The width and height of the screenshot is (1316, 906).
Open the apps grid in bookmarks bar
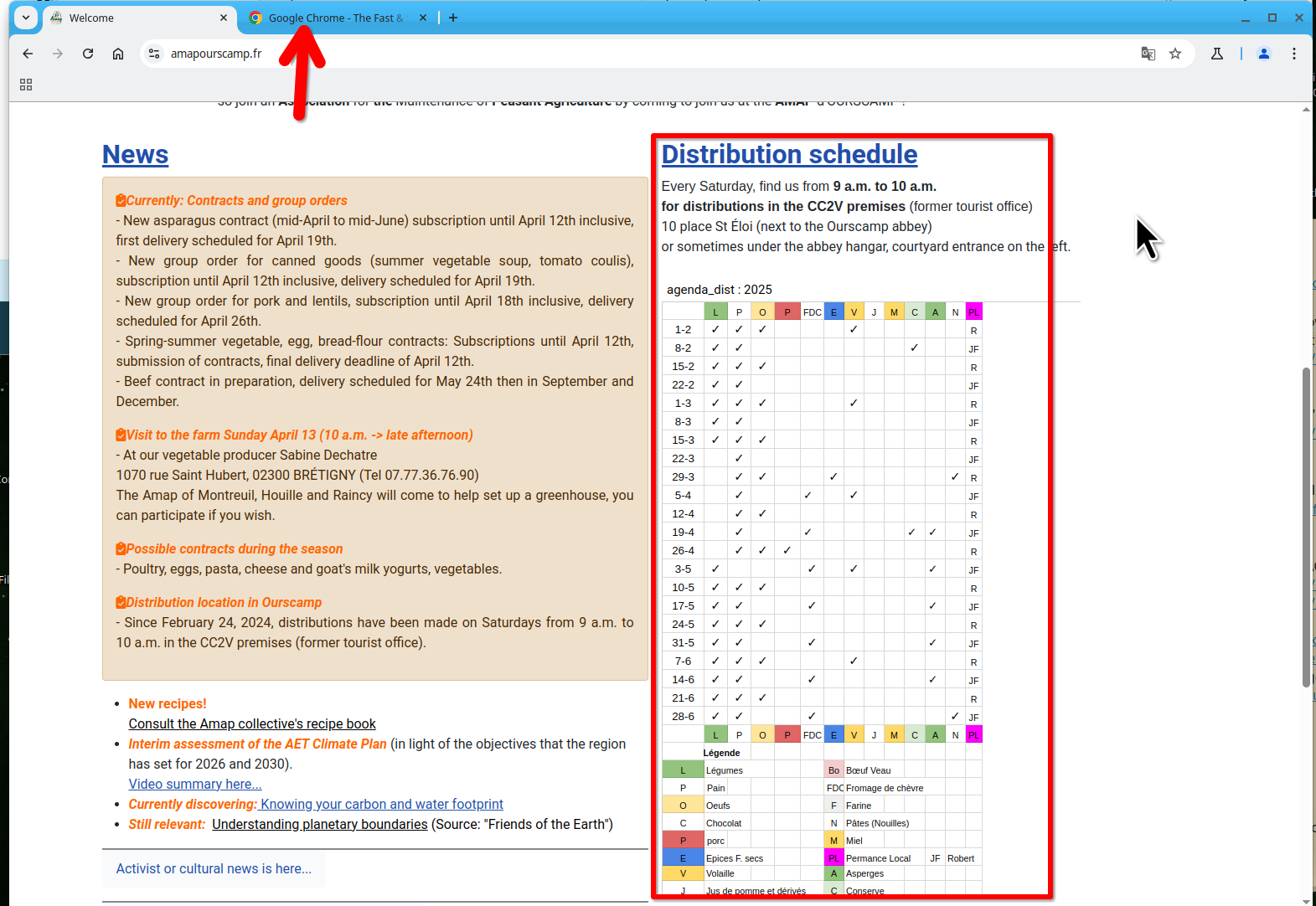coord(26,85)
